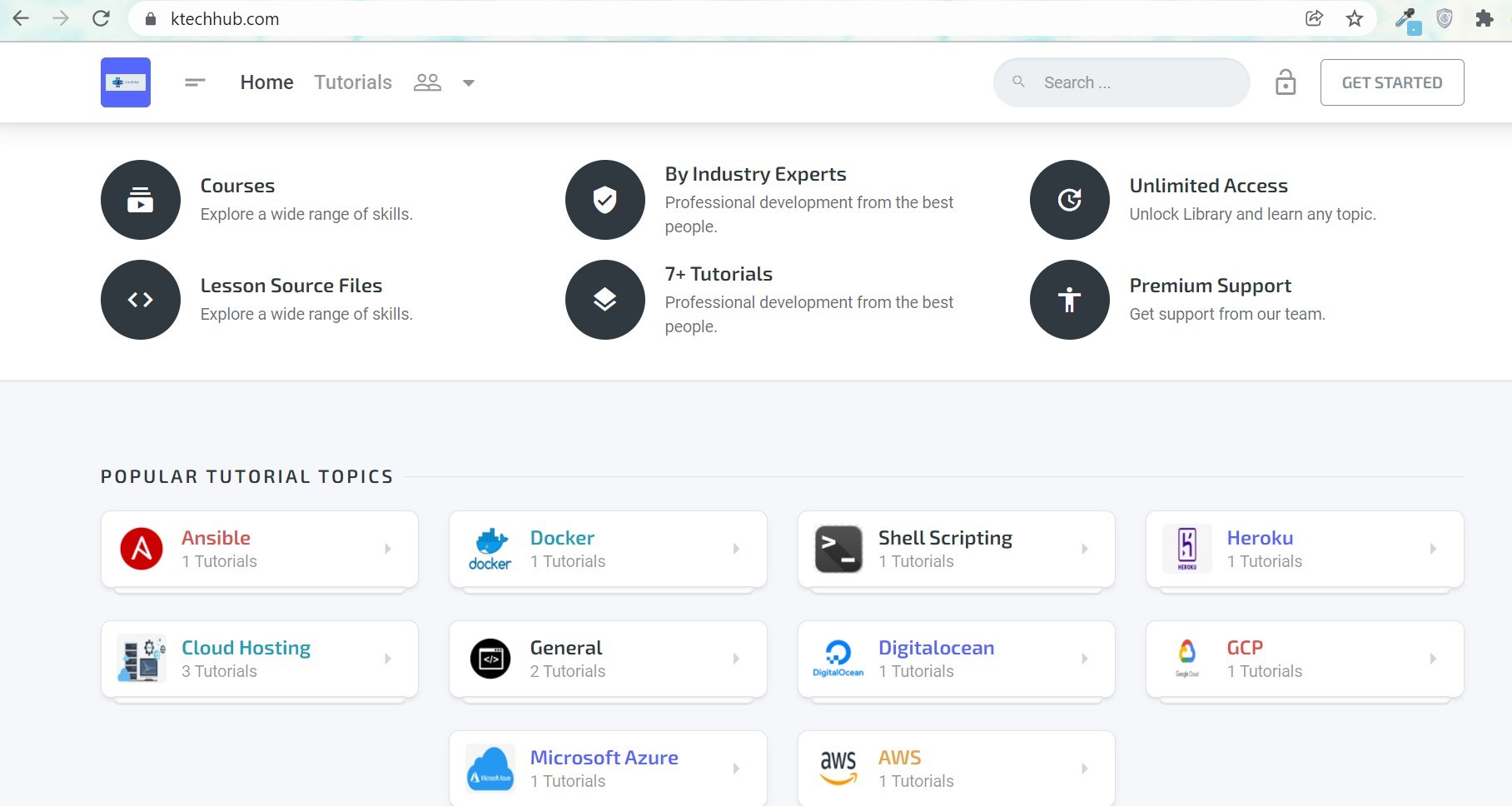Expand the Heroku topic arrow
This screenshot has height=806, width=1512.
(1433, 549)
